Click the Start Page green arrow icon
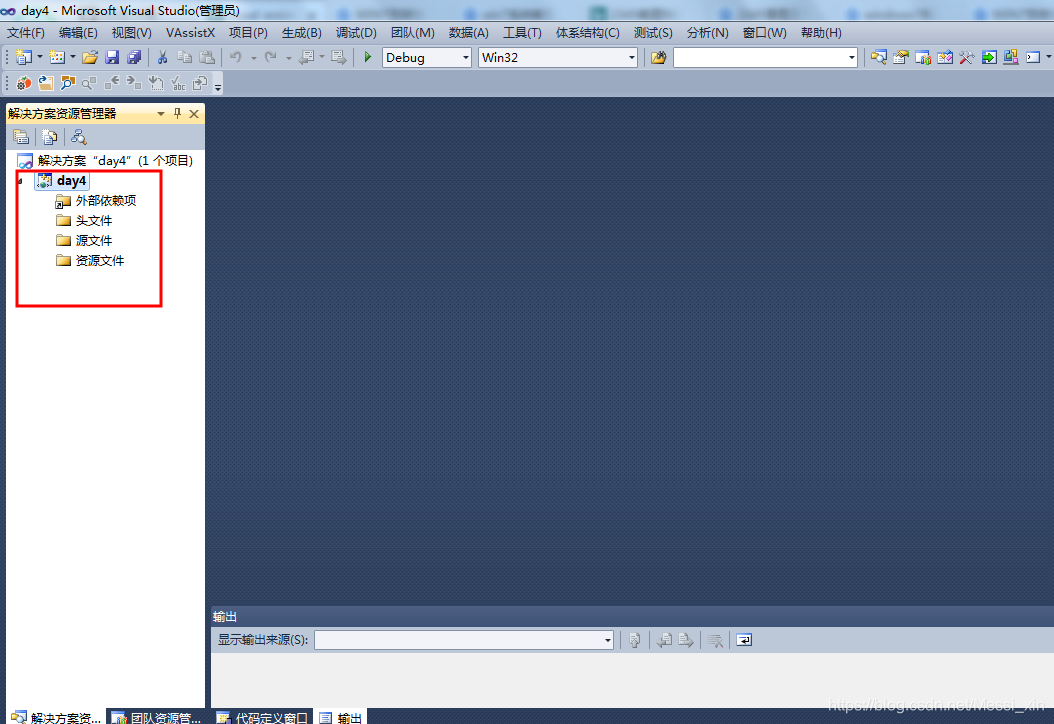The height and width of the screenshot is (724, 1054). pyautogui.click(x=989, y=57)
